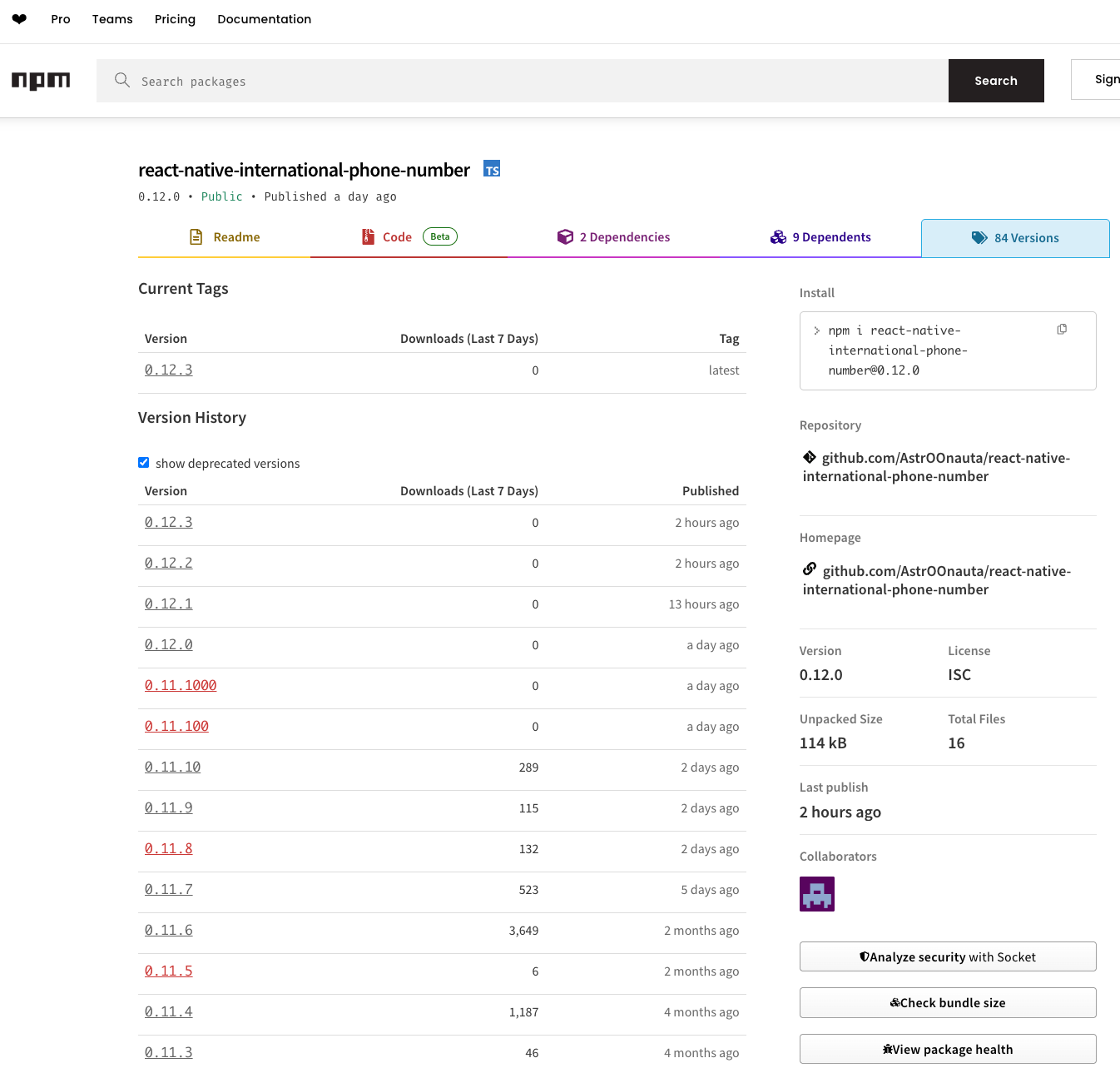Select the 84 Versions tab
This screenshot has width=1120, height=1073.
click(x=1015, y=238)
